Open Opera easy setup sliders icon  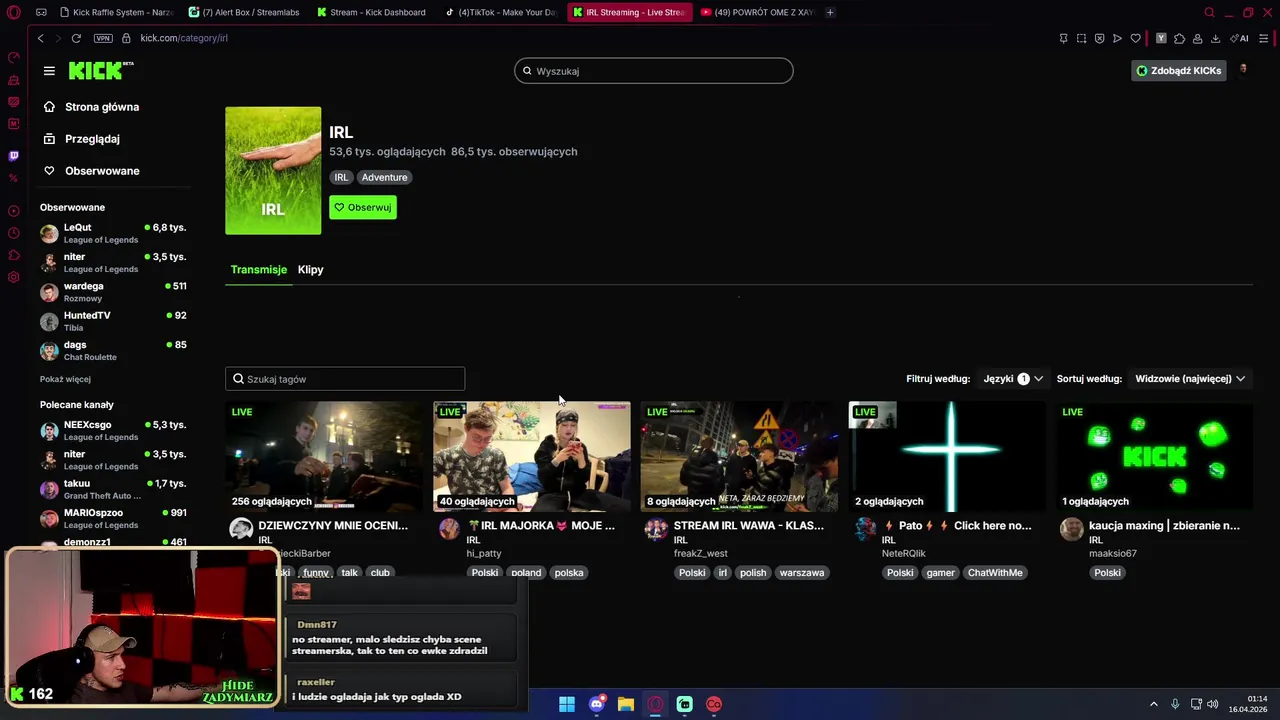[x=1264, y=38]
